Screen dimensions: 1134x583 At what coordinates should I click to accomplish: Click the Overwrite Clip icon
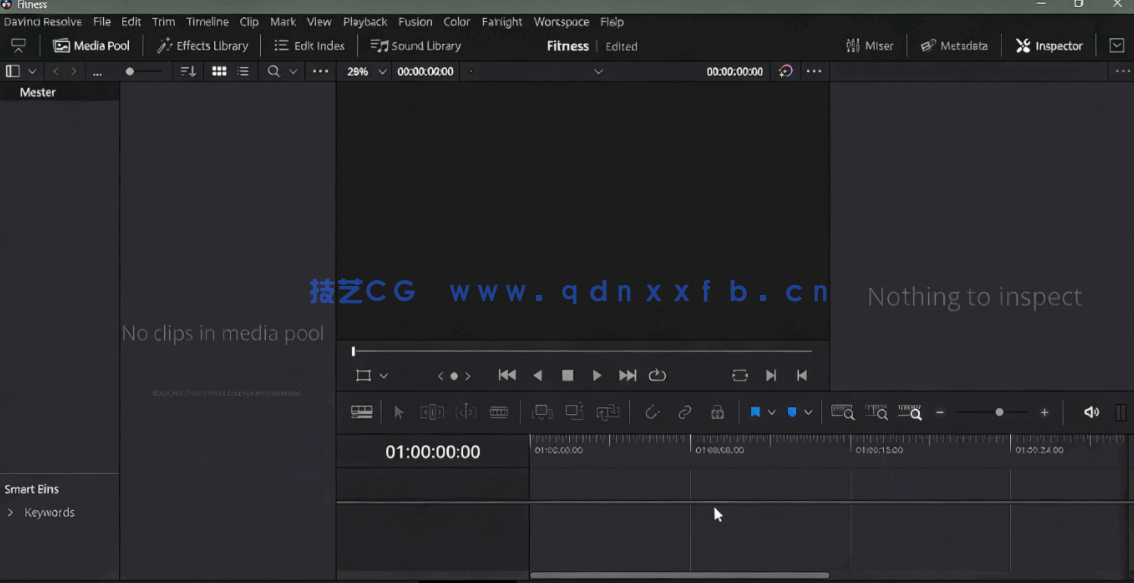click(575, 412)
